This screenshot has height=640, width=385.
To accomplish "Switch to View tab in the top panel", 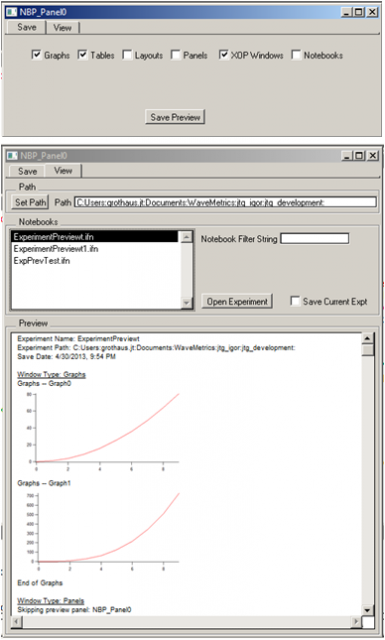I will [x=62, y=28].
